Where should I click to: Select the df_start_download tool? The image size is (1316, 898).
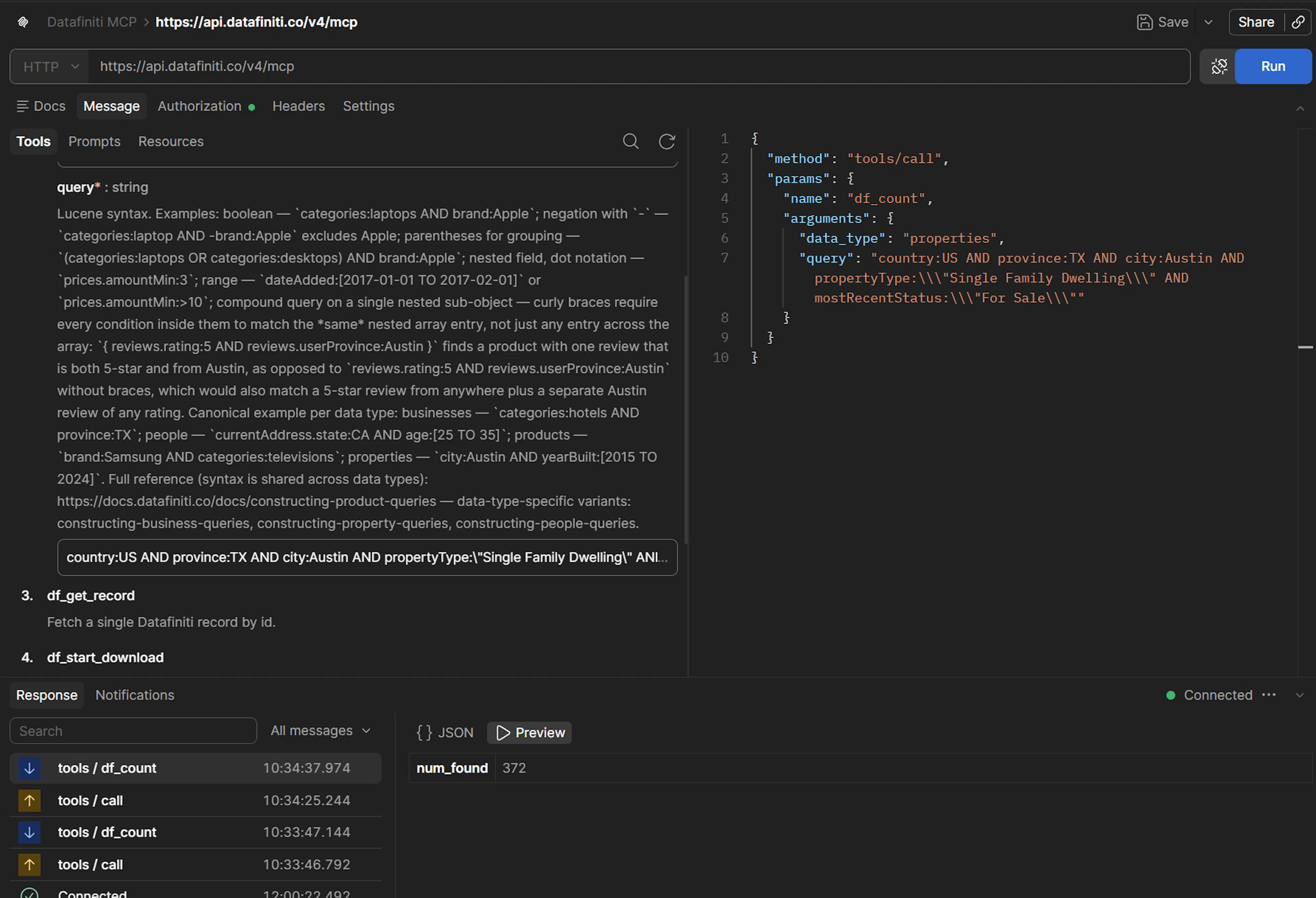coord(105,657)
